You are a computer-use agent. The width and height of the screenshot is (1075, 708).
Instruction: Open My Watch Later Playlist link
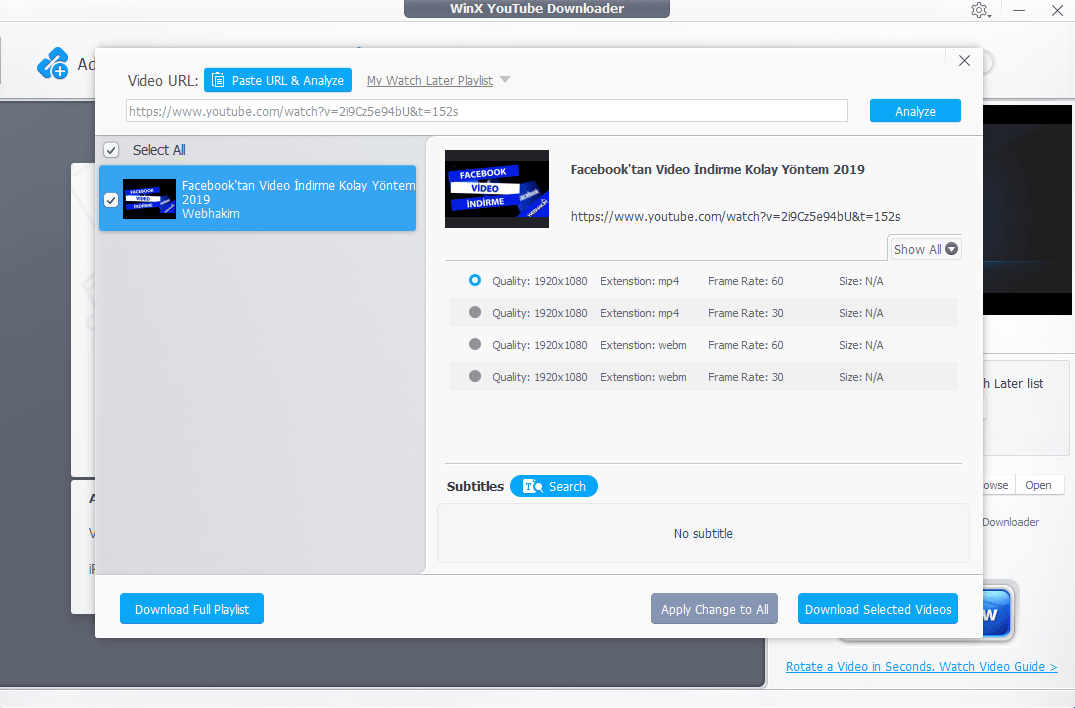click(430, 80)
